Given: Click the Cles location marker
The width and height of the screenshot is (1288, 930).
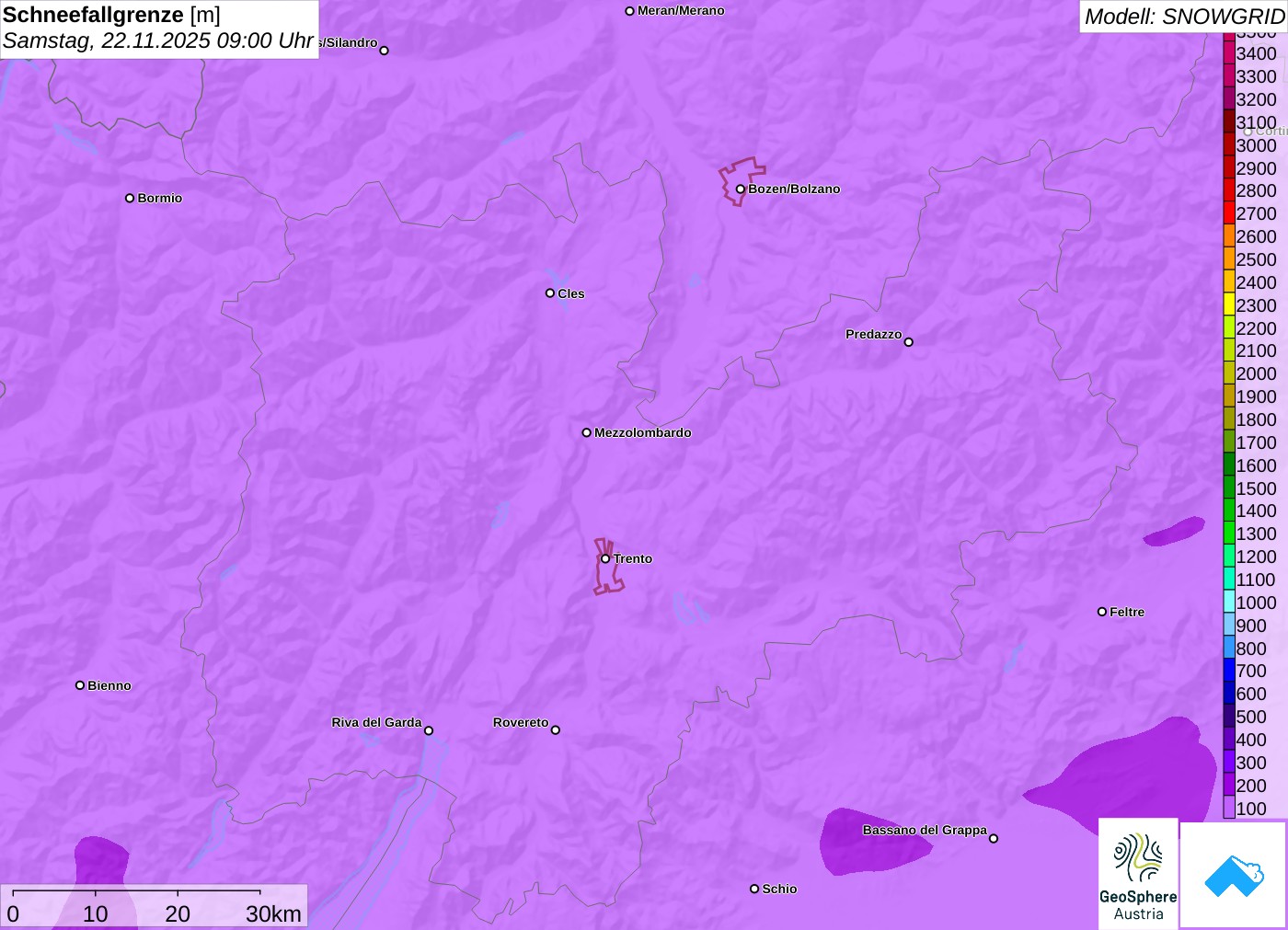Looking at the screenshot, I should (550, 293).
